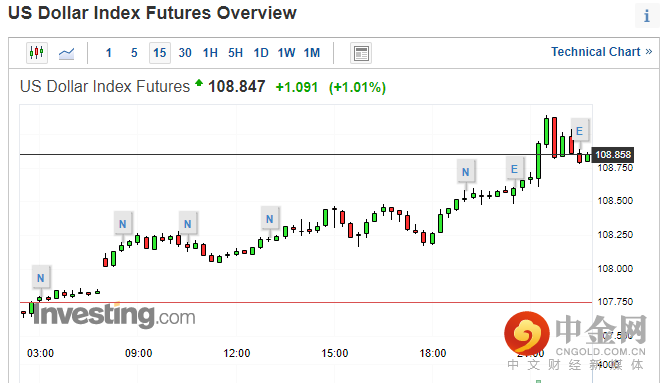This screenshot has width=661, height=383.
Task: Select the 1W interval
Action: coord(286,53)
